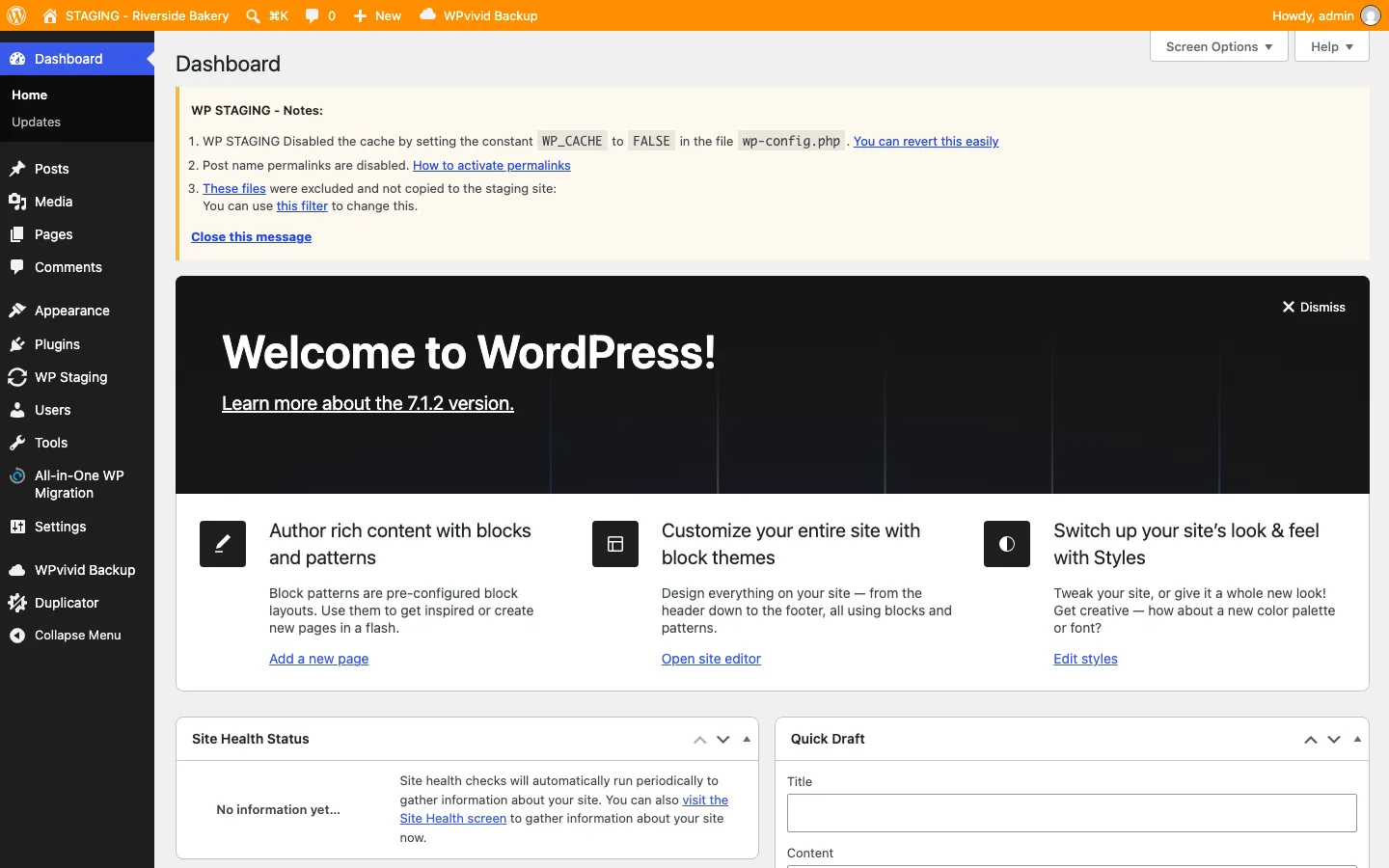
Task: Click the 'Add a new page' link
Action: pyautogui.click(x=318, y=659)
